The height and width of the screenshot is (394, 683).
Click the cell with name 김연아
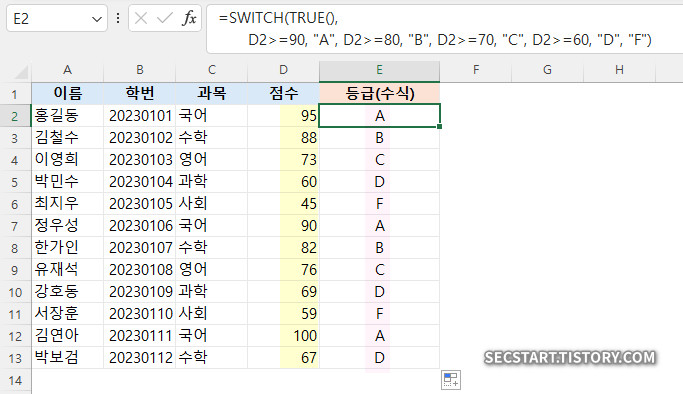coord(68,336)
